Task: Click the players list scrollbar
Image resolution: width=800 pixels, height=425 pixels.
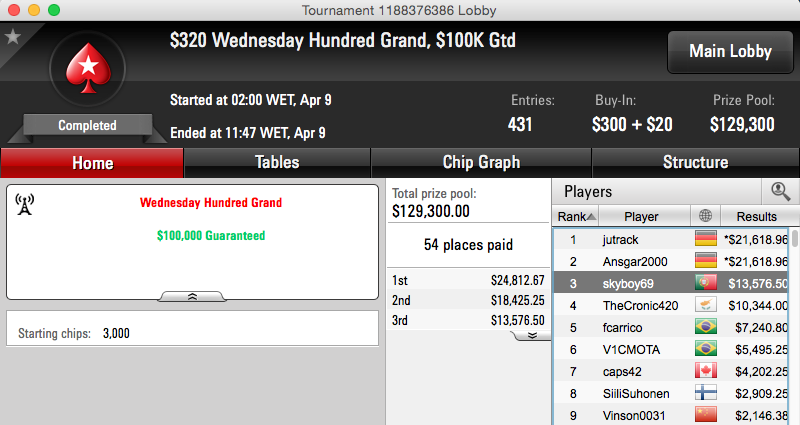Action: click(x=794, y=327)
